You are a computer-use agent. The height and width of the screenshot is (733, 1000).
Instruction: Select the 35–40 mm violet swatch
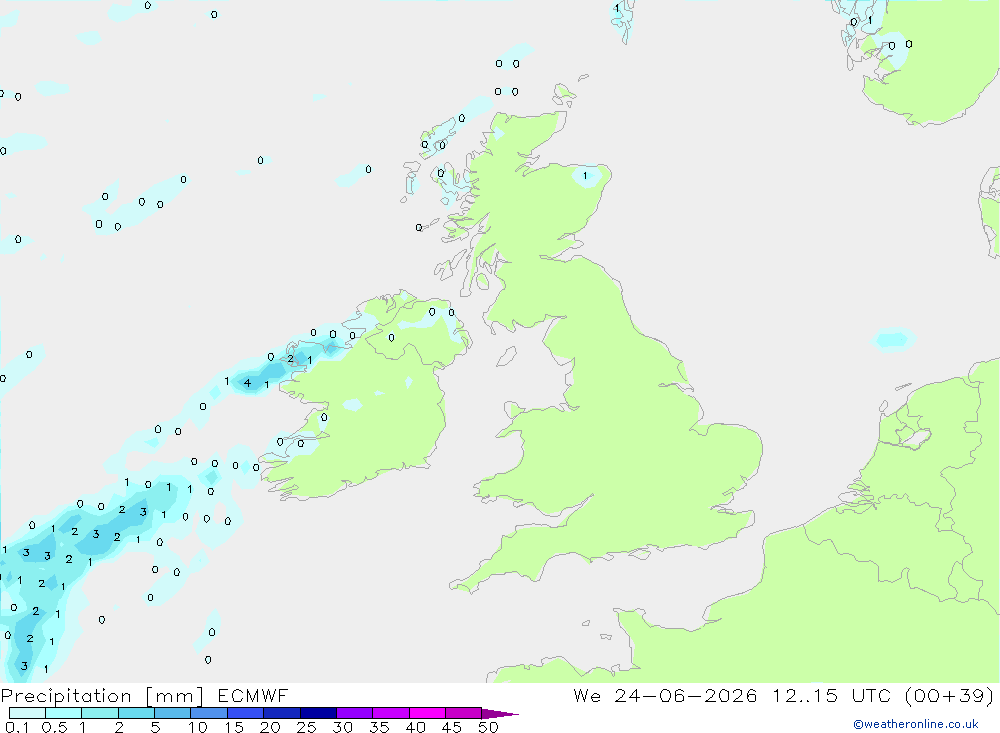point(390,713)
